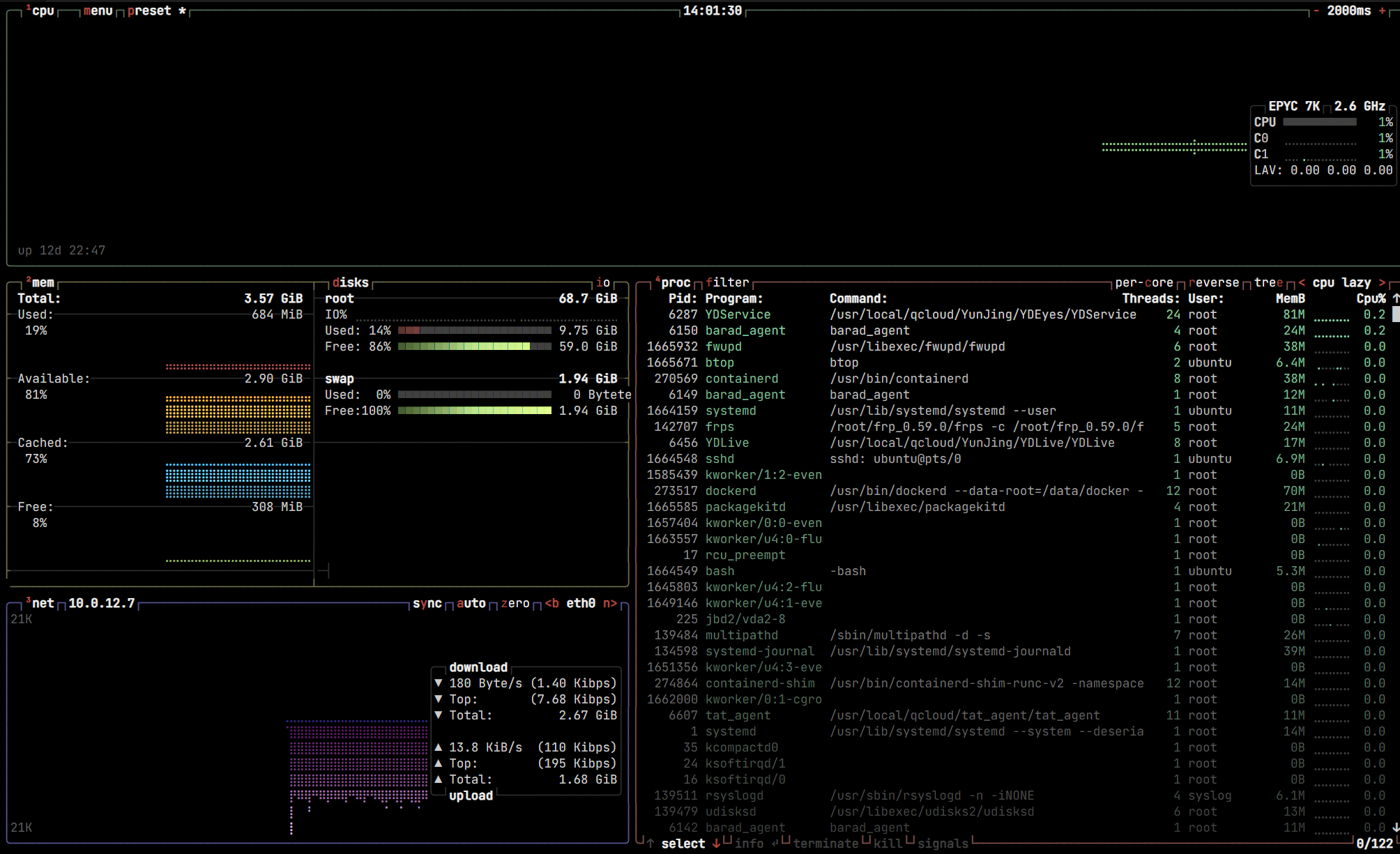Viewport: 1400px width, 854px height.
Task: Click the process list scroll down arrow
Action: (x=1395, y=828)
